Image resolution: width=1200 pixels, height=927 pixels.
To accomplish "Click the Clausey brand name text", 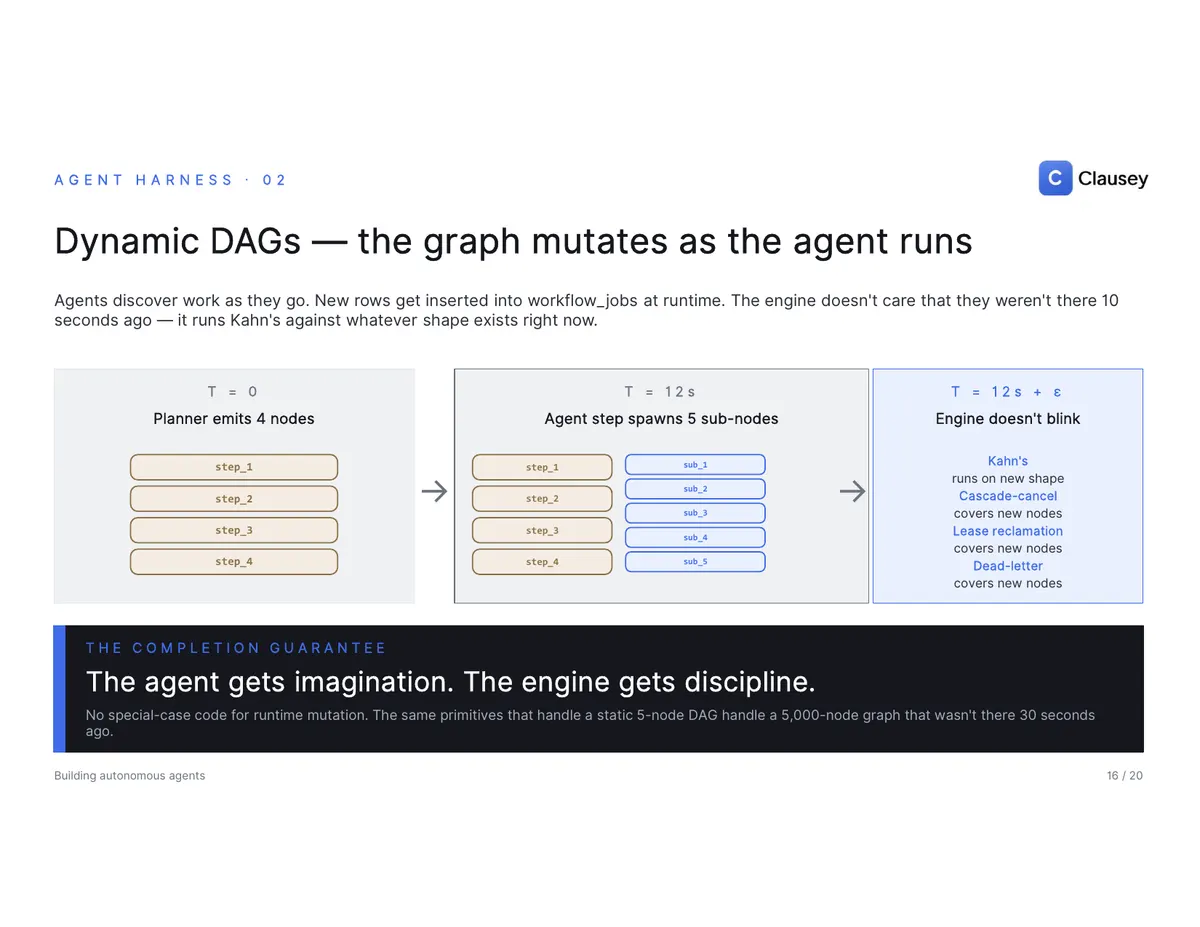I will point(1113,179).
